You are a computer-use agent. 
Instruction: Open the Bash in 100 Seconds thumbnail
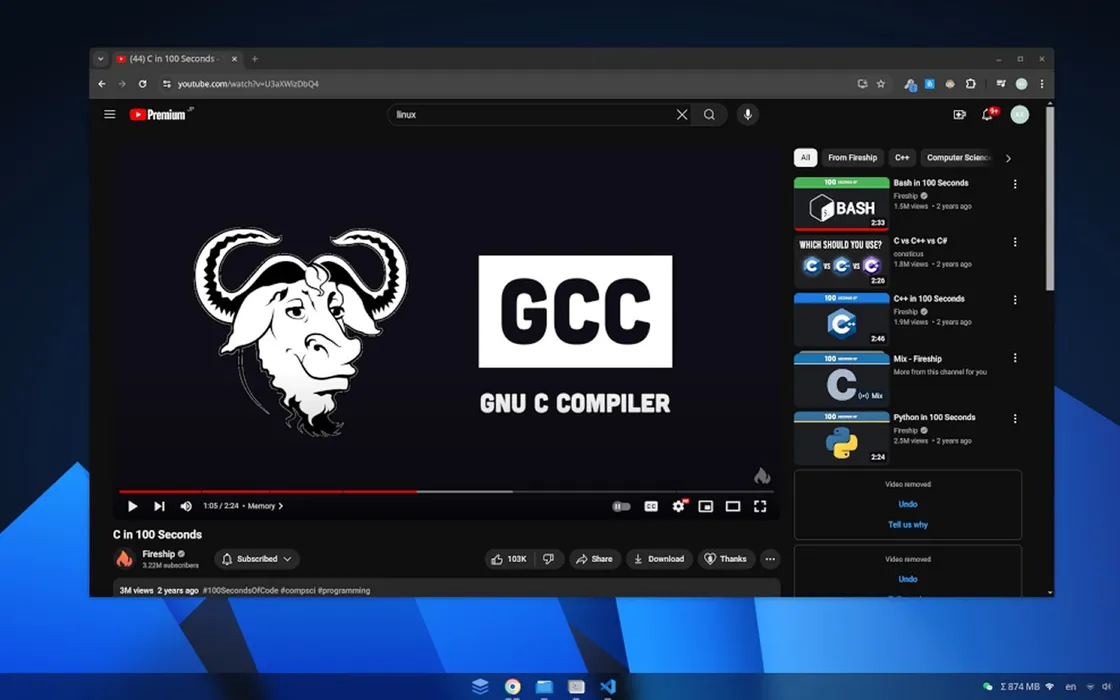[x=841, y=204]
